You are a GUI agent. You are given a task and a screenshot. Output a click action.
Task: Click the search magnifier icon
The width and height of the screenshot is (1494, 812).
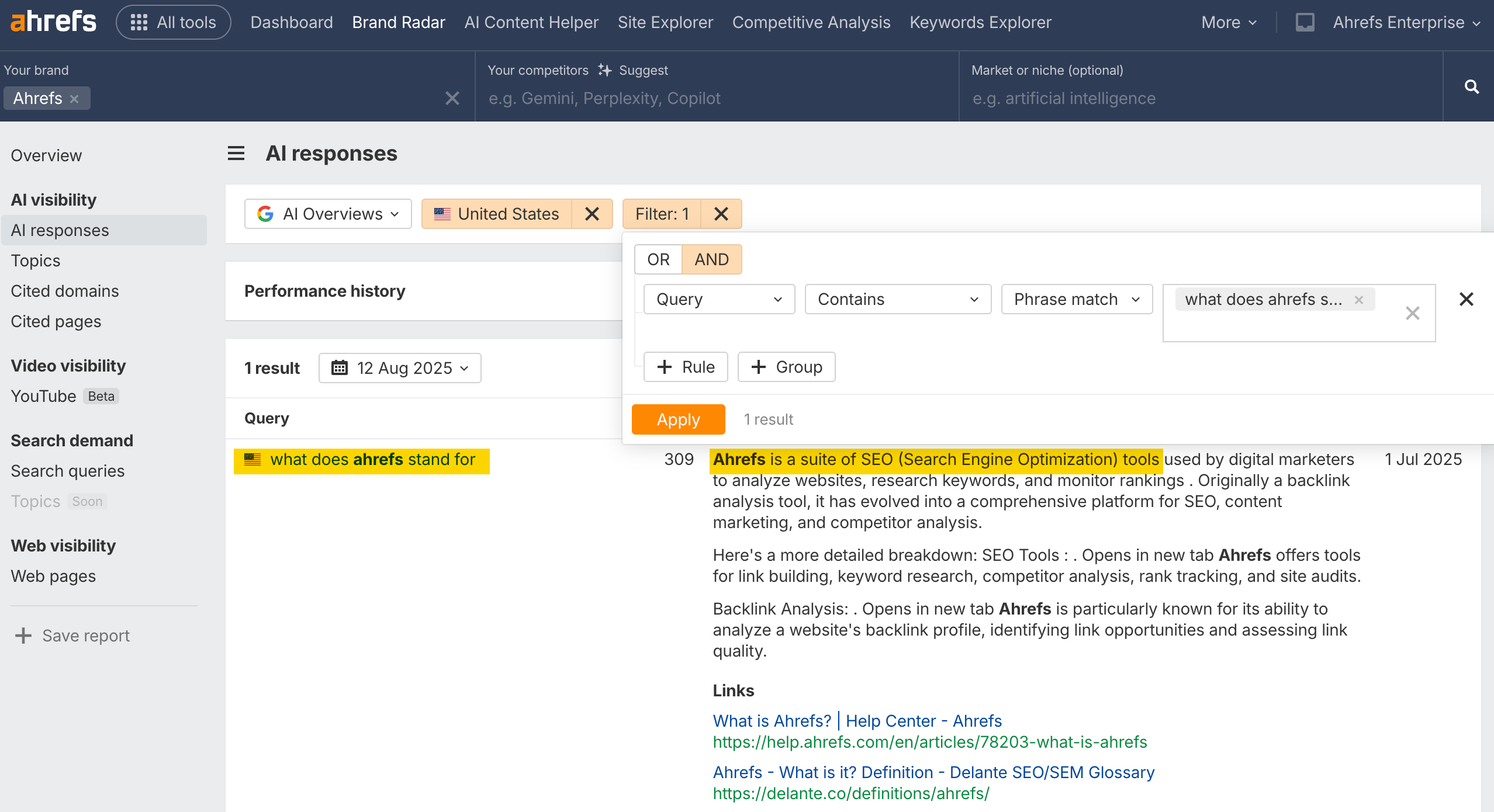click(x=1471, y=87)
